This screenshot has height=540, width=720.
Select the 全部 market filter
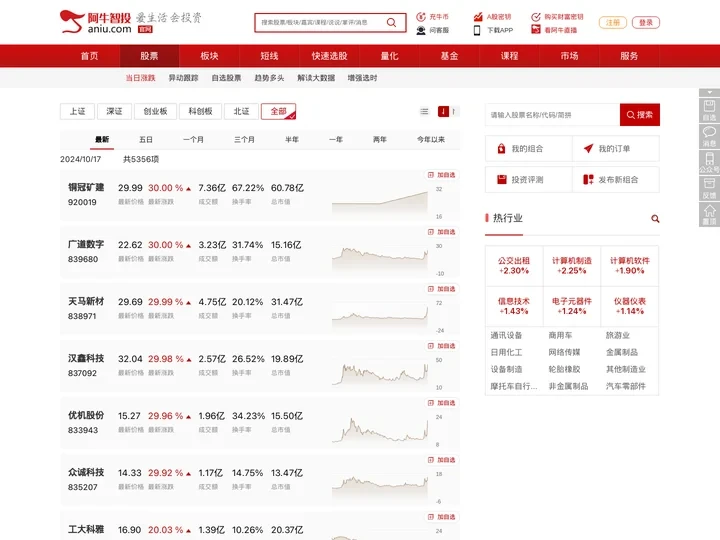(x=278, y=111)
